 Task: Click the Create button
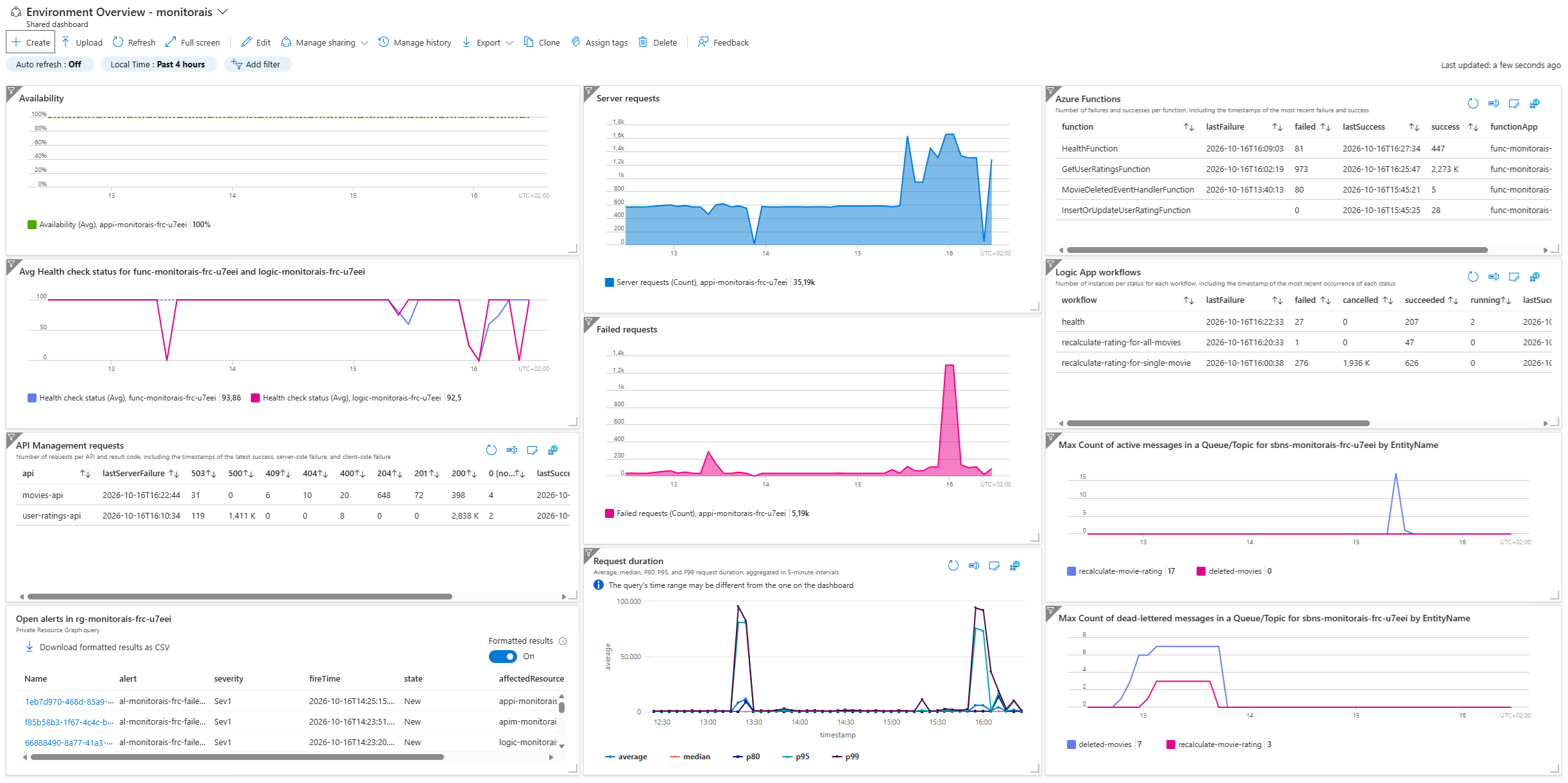point(31,42)
